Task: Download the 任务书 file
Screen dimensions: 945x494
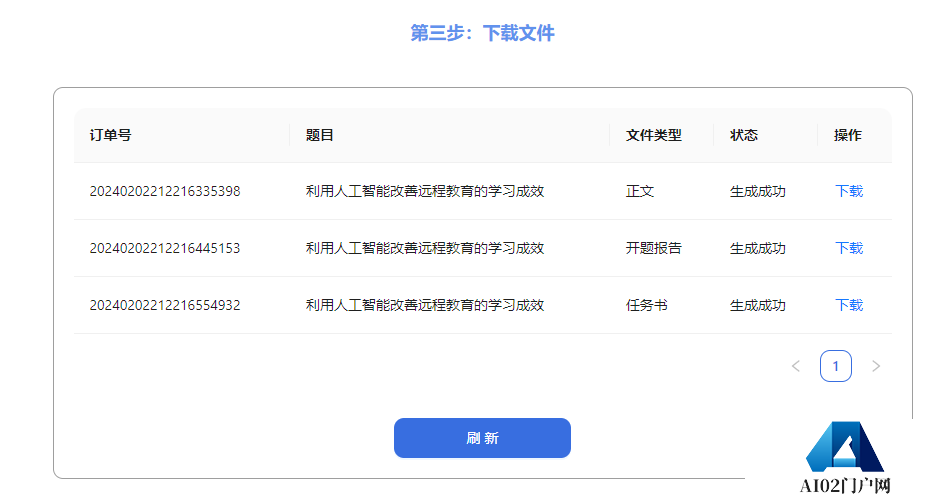Action: pos(849,305)
